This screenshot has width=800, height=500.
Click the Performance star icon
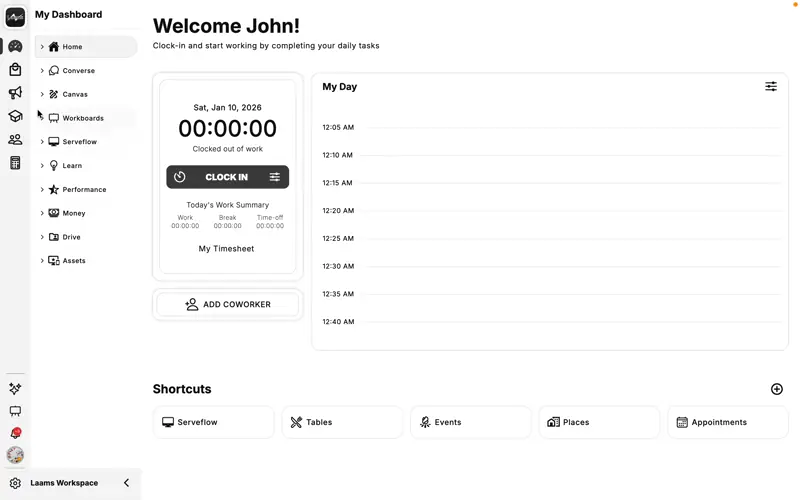[x=54, y=189]
